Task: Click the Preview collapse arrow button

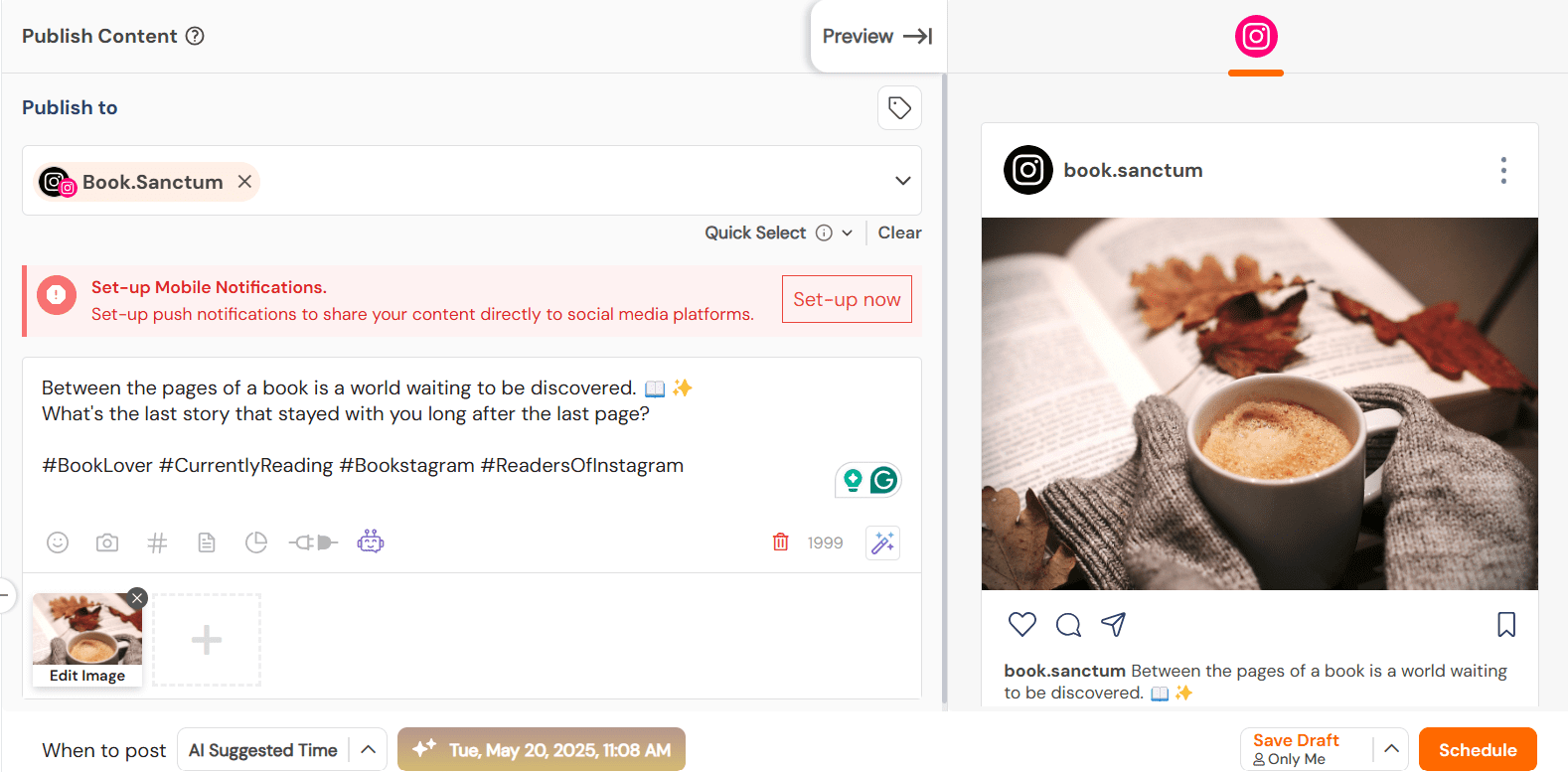Action: pos(877,36)
